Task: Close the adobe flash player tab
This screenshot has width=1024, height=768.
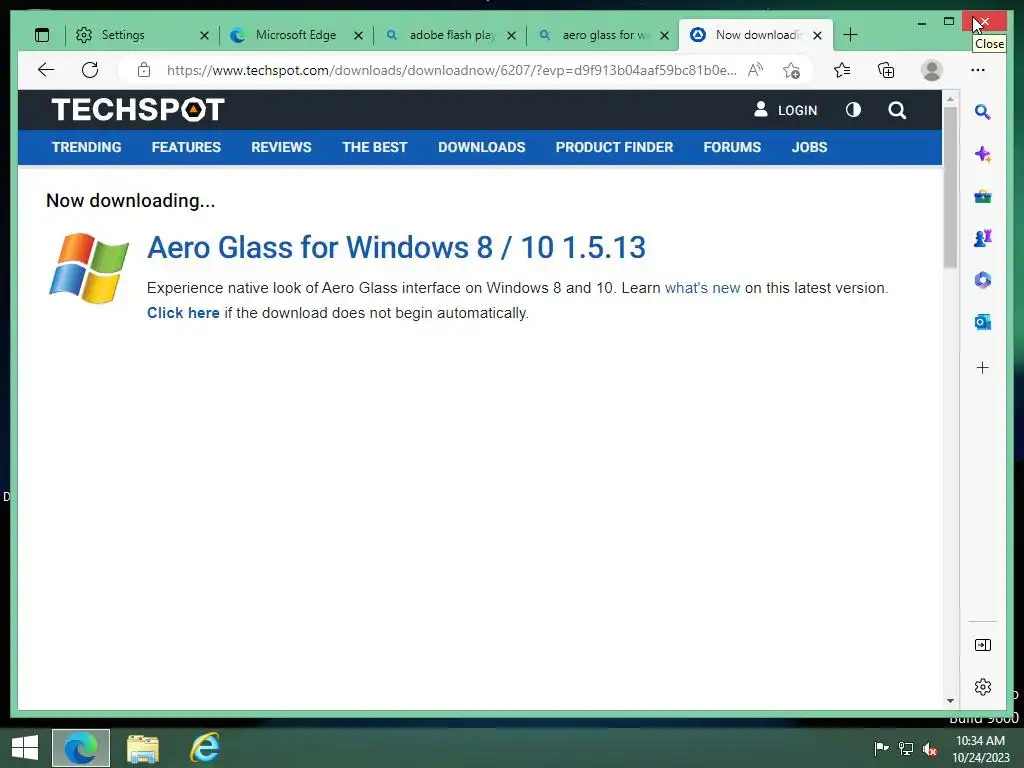Action: (x=511, y=35)
